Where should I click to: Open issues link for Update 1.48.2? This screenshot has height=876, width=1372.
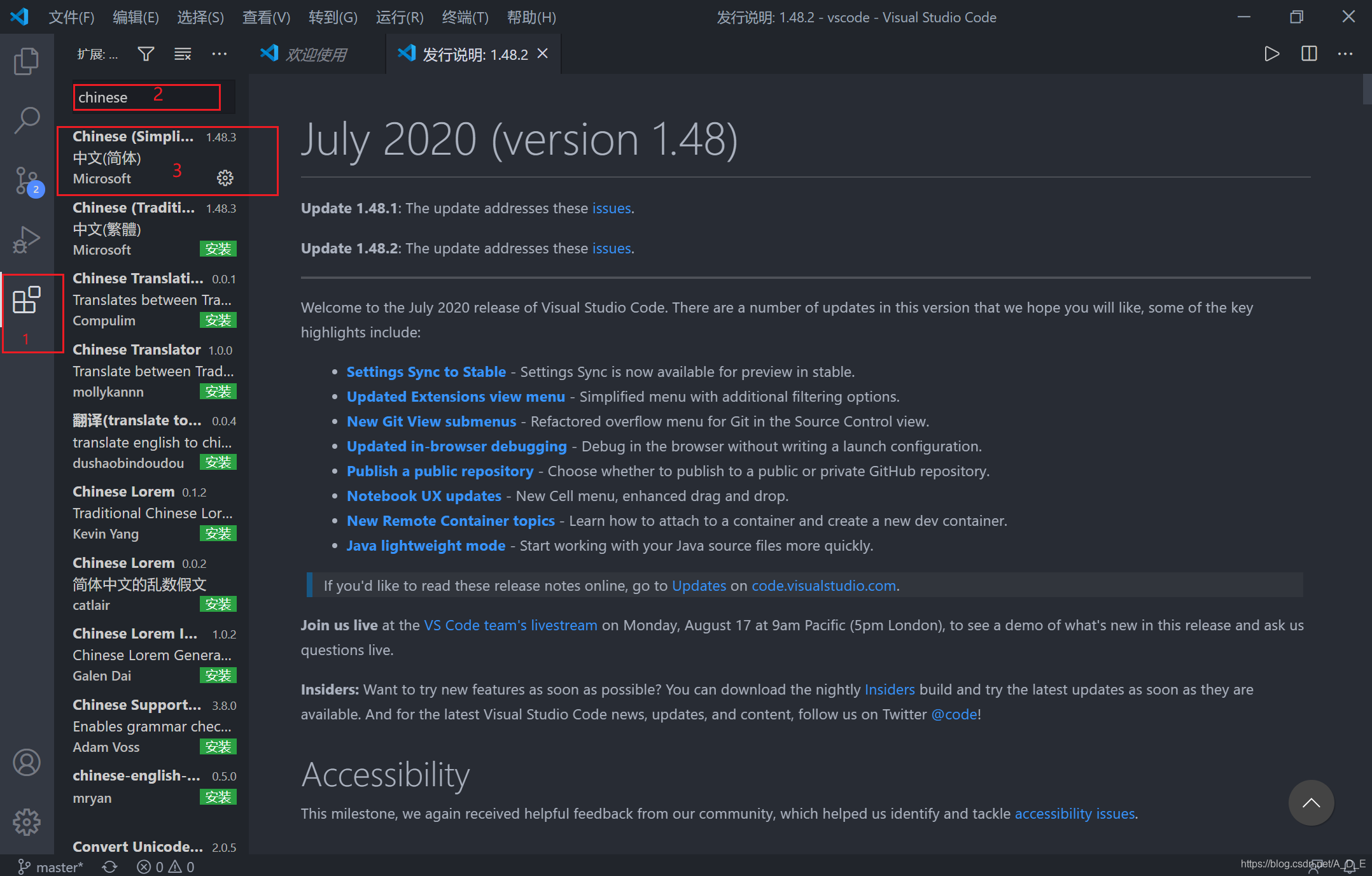(x=612, y=248)
